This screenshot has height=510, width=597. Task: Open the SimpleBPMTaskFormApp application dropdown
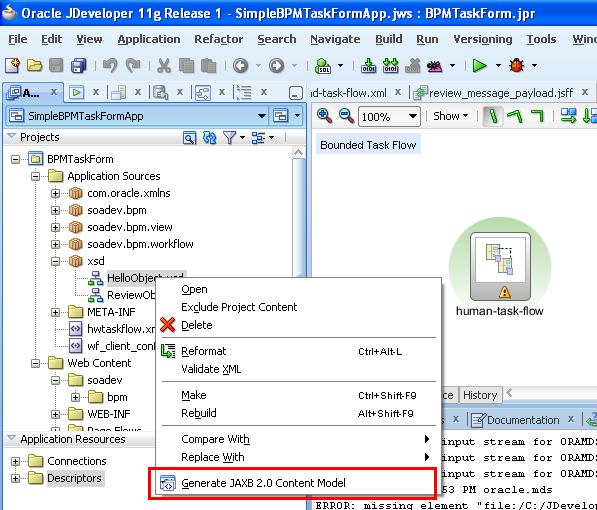tap(262, 116)
